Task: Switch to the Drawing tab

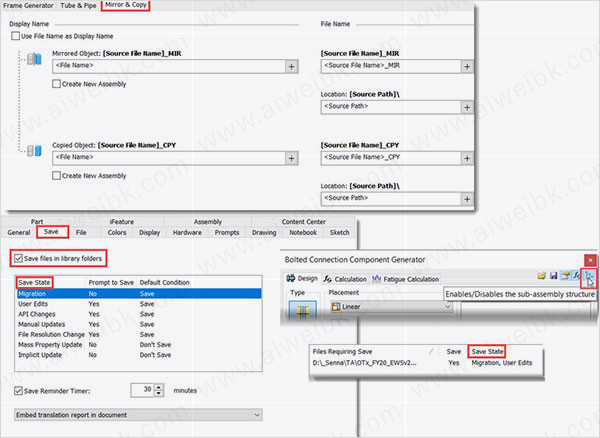Action: (264, 232)
